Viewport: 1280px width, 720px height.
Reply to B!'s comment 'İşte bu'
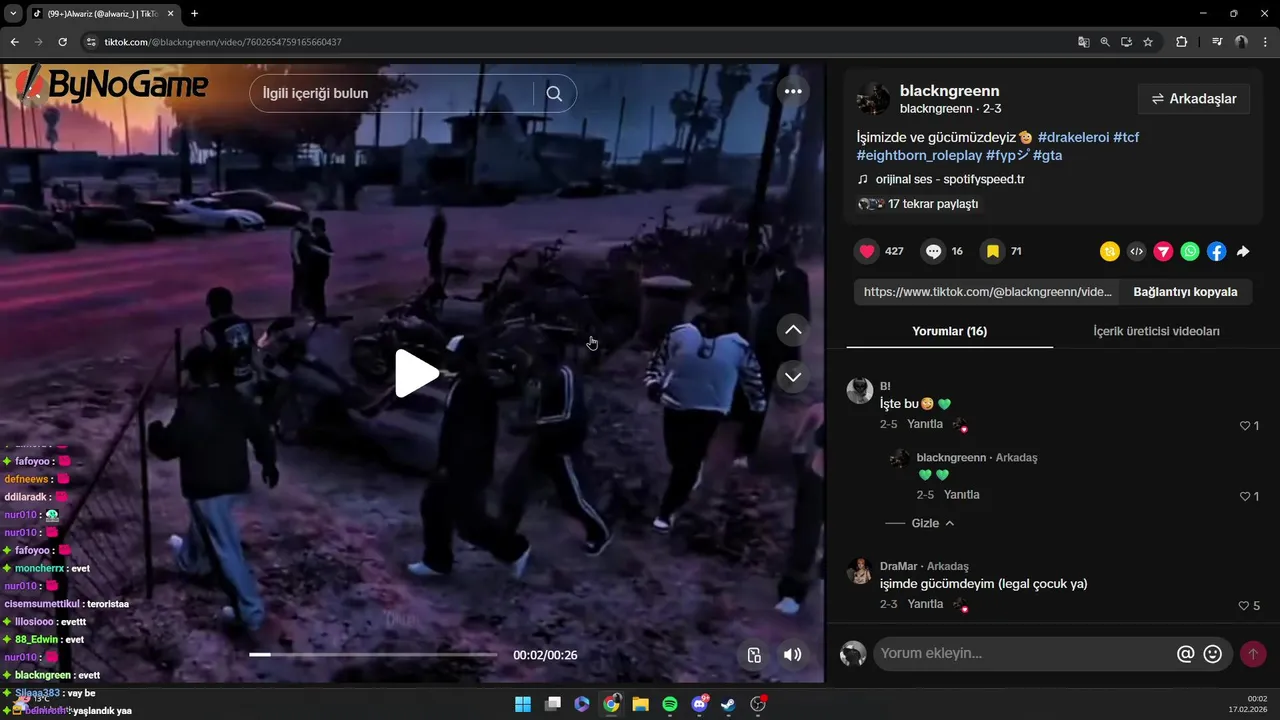click(925, 424)
